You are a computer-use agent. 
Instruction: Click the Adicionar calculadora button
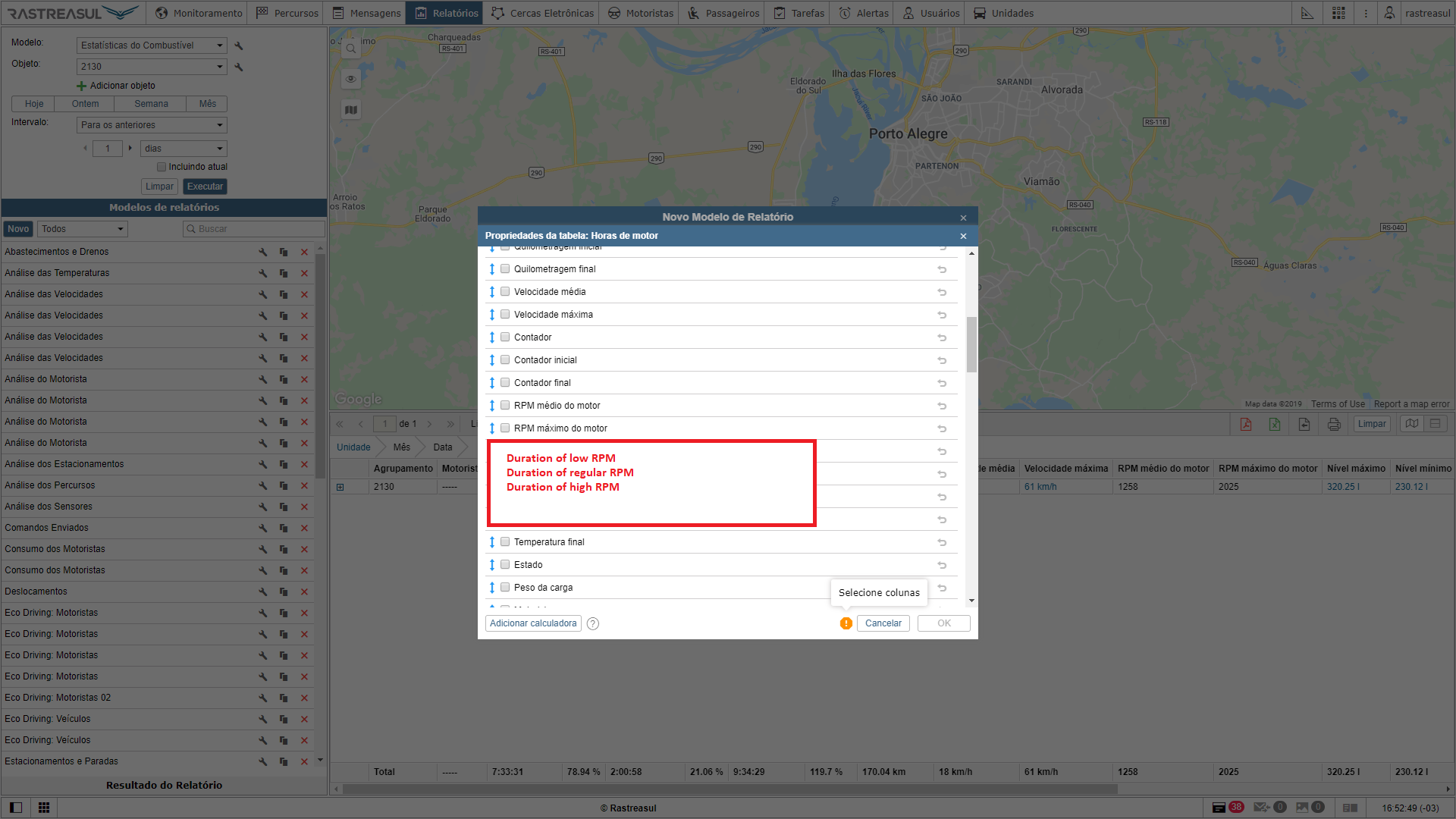point(533,623)
